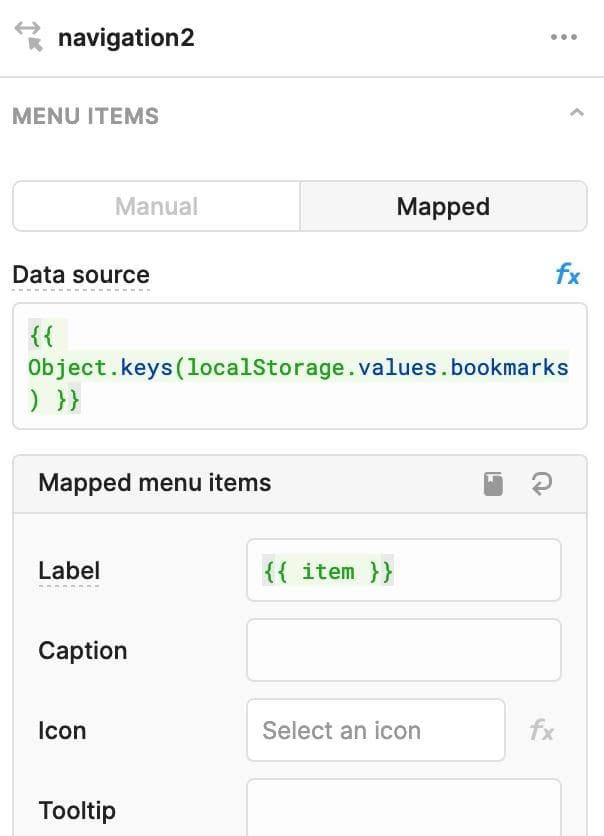This screenshot has height=836, width=604.
Task: Toggle Mapped mode for menu items
Action: click(x=443, y=206)
